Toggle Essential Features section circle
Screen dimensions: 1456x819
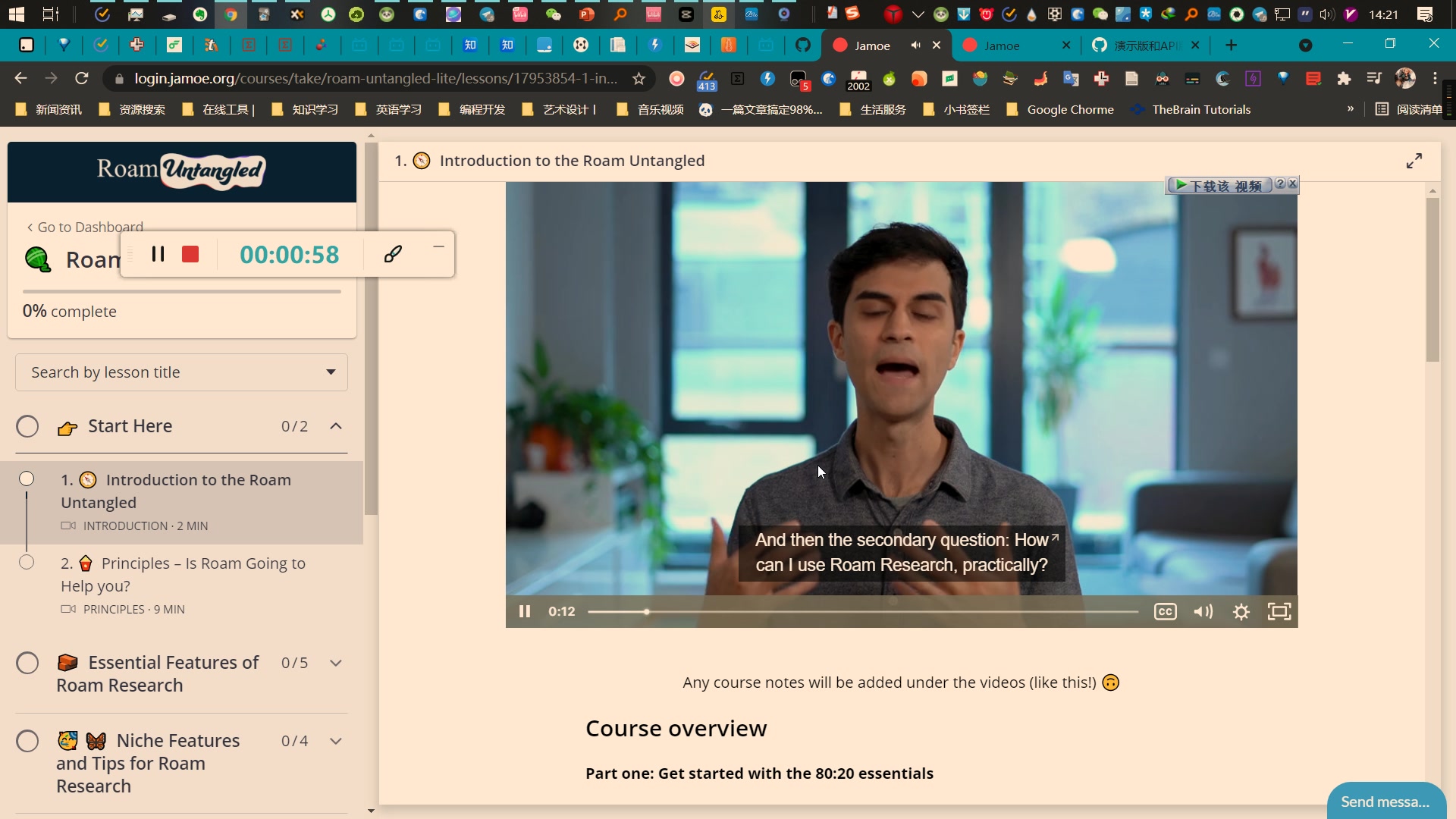27,663
